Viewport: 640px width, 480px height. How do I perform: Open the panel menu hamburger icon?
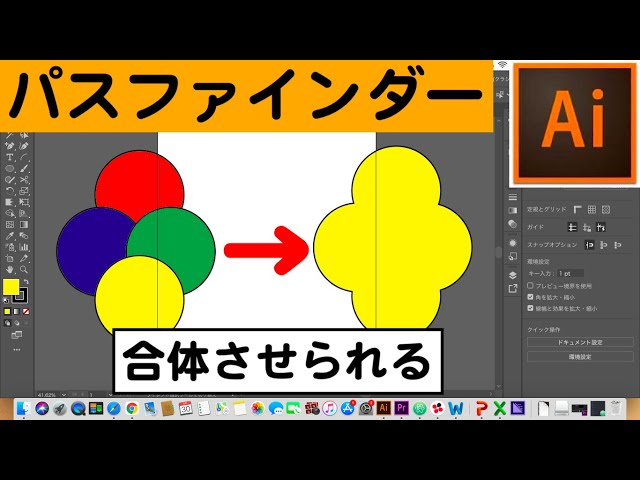(513, 197)
